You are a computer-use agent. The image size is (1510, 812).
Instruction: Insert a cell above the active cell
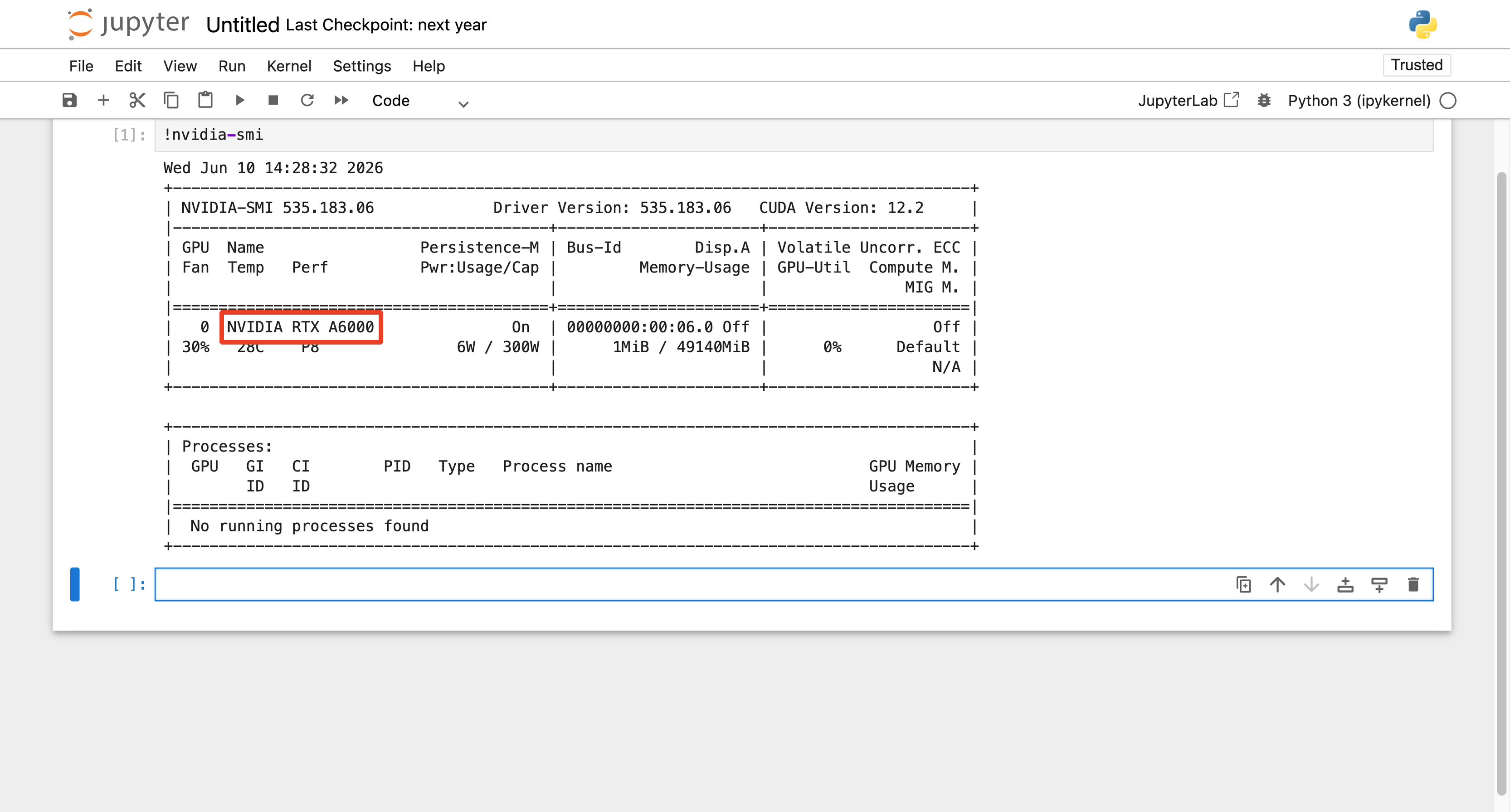(1345, 584)
